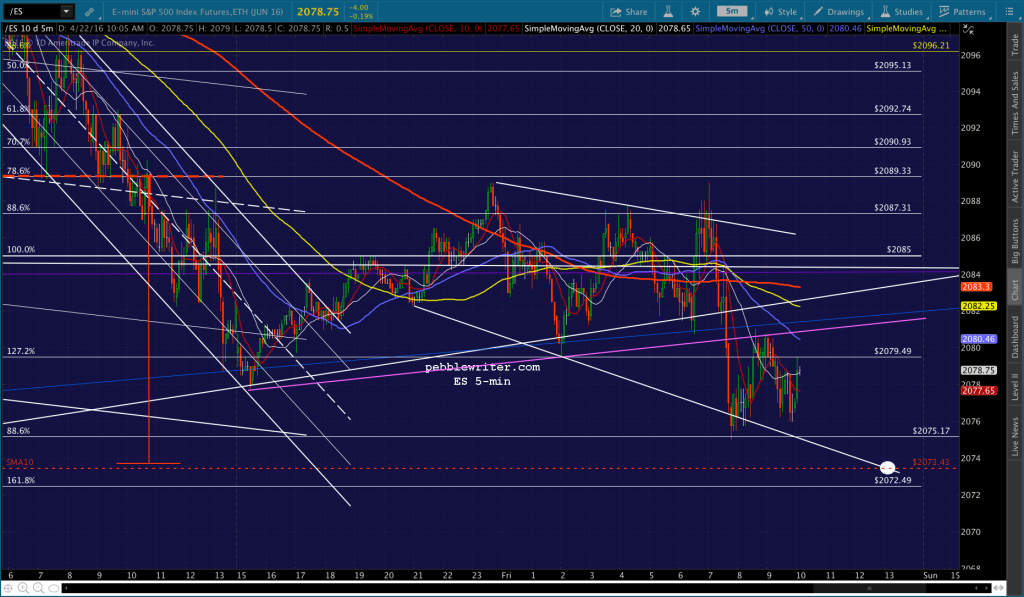1024x597 pixels.
Task: Click the zoom out magnifier icon
Action: [x=38, y=589]
